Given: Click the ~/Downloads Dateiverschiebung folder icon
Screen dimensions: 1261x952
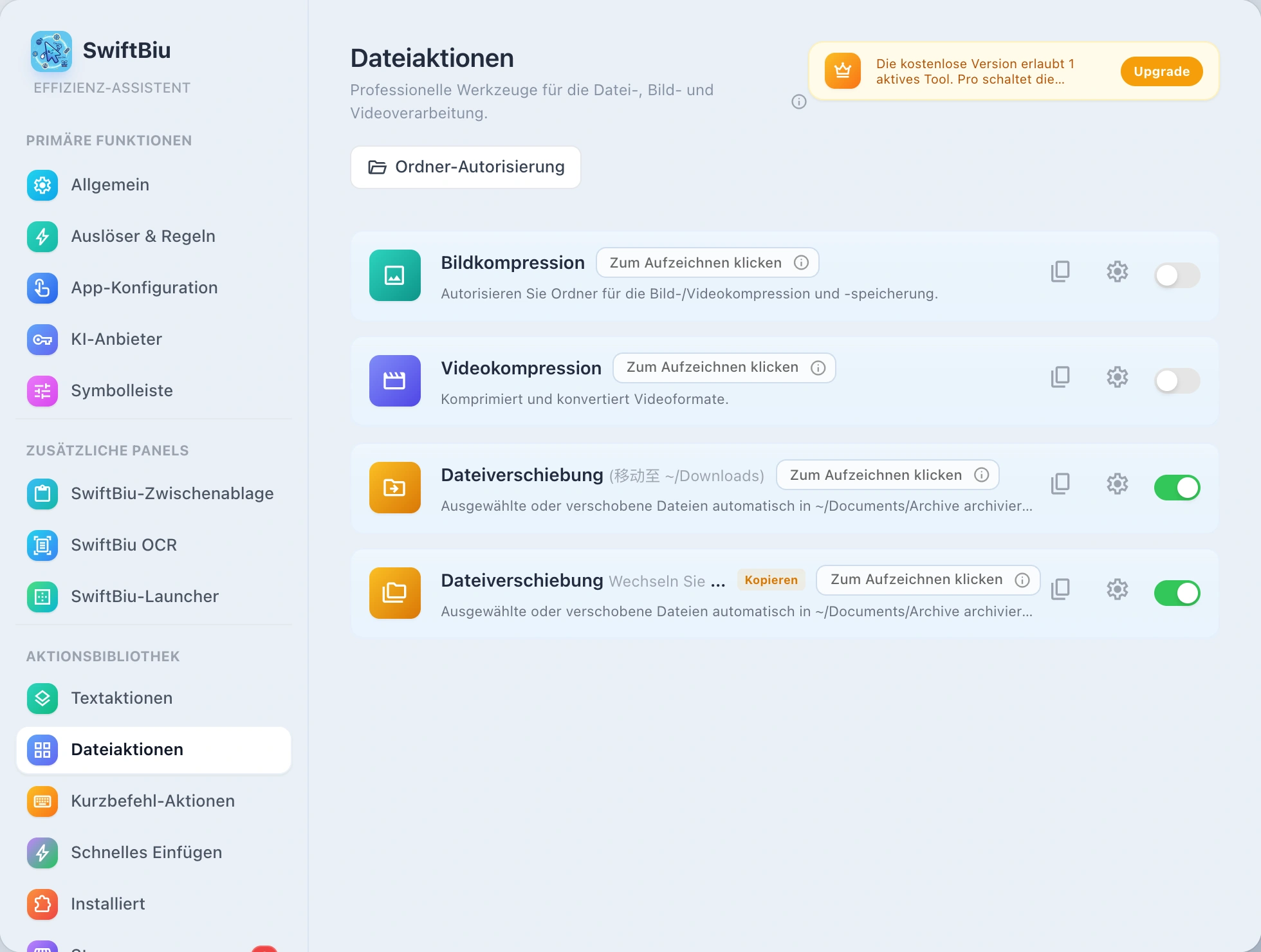Looking at the screenshot, I should [x=395, y=488].
